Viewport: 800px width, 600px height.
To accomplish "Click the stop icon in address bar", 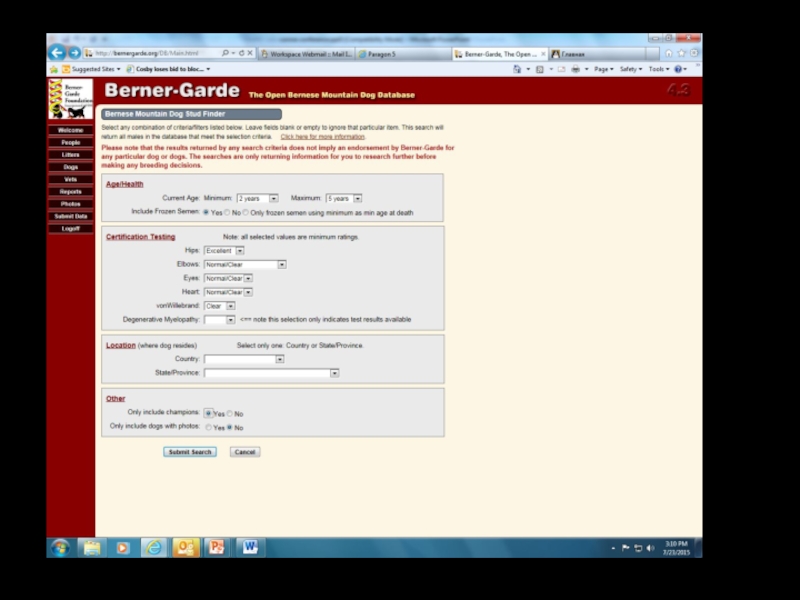I will [x=250, y=53].
